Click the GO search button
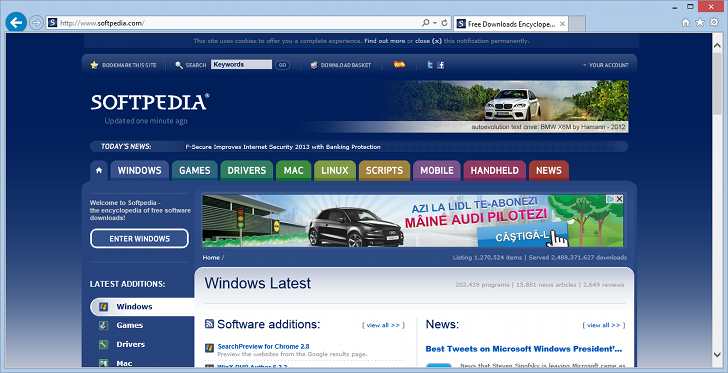This screenshot has height=373, width=728. click(282, 65)
